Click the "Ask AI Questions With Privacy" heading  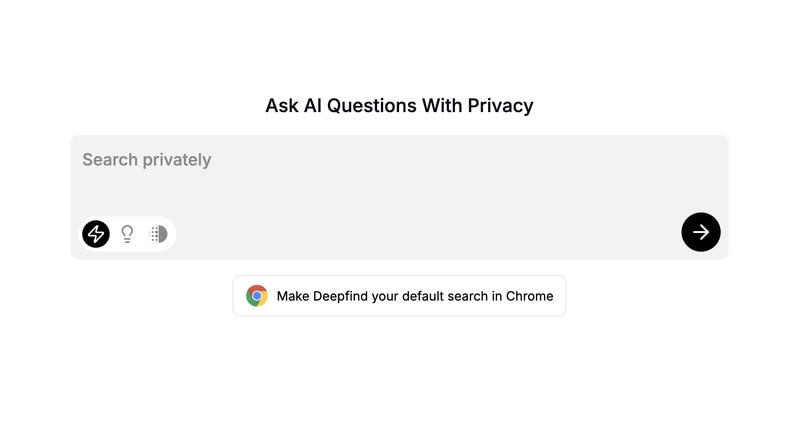pyautogui.click(x=399, y=105)
